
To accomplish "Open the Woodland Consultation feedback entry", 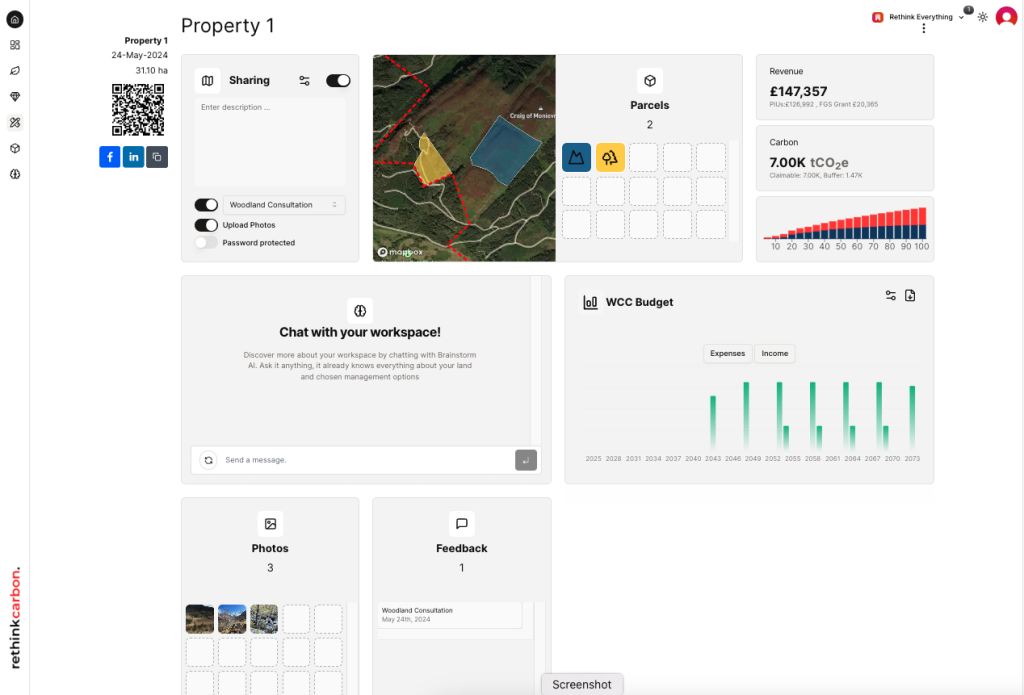I will click(x=450, y=615).
